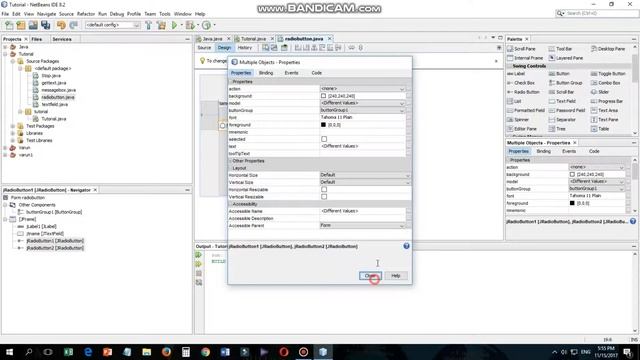Open Firefox from the taskbar
Image resolution: width=640 pixels, height=360 pixels.
(166, 352)
